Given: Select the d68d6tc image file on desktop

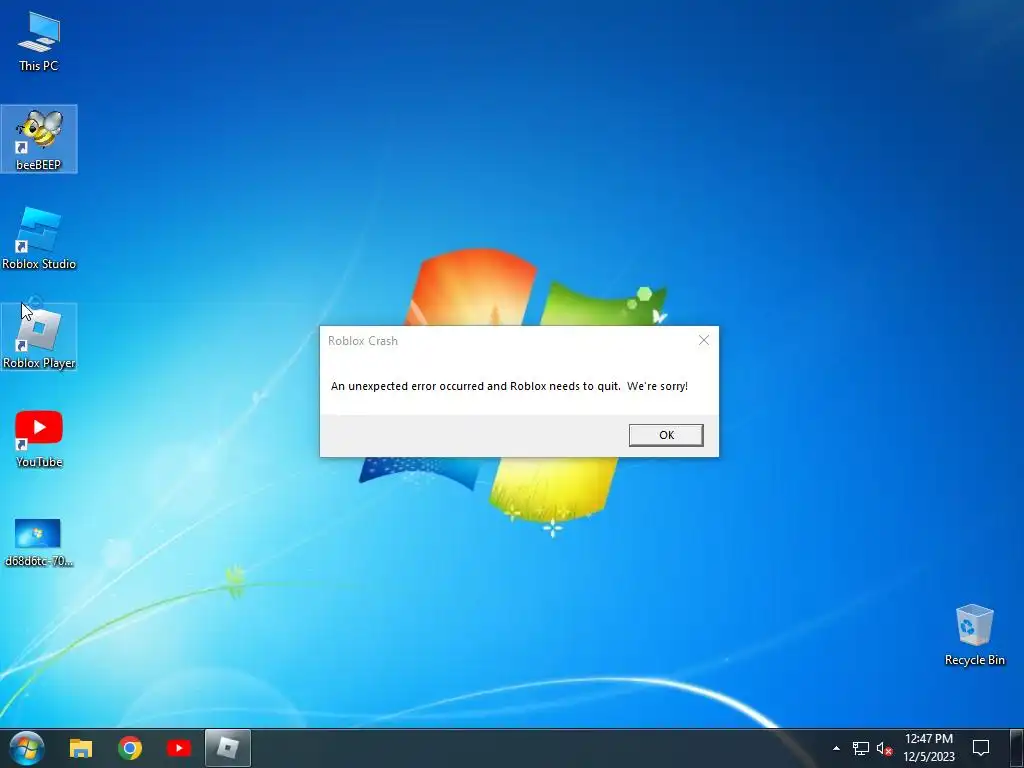Looking at the screenshot, I should click(39, 543).
